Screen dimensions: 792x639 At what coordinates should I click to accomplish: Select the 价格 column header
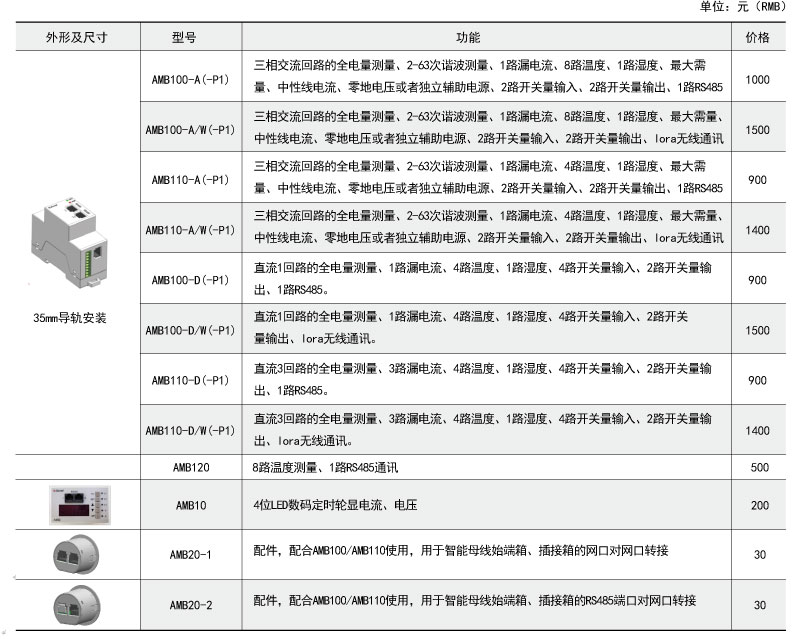(758, 38)
